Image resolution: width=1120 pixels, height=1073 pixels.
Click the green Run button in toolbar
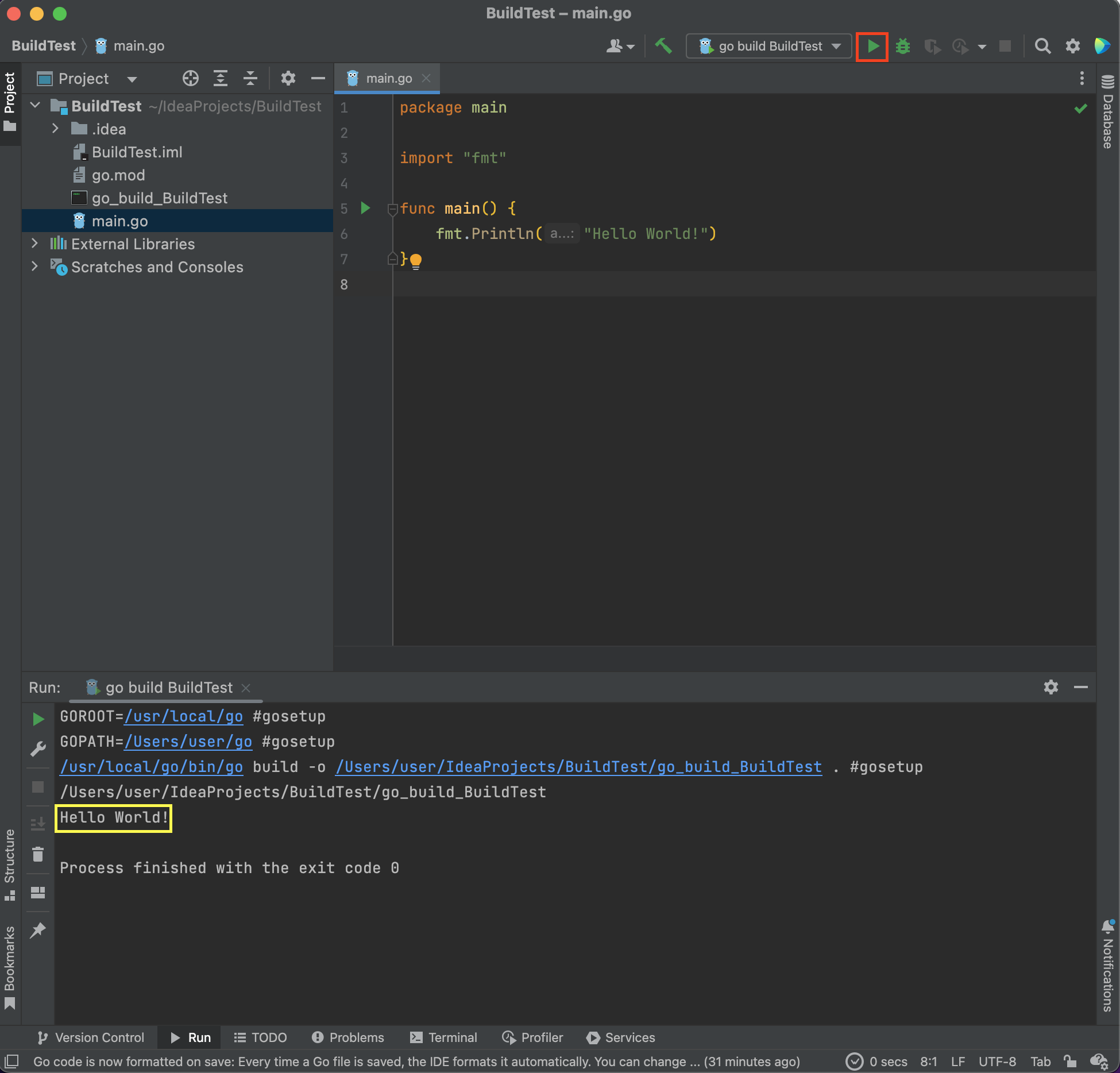872,47
